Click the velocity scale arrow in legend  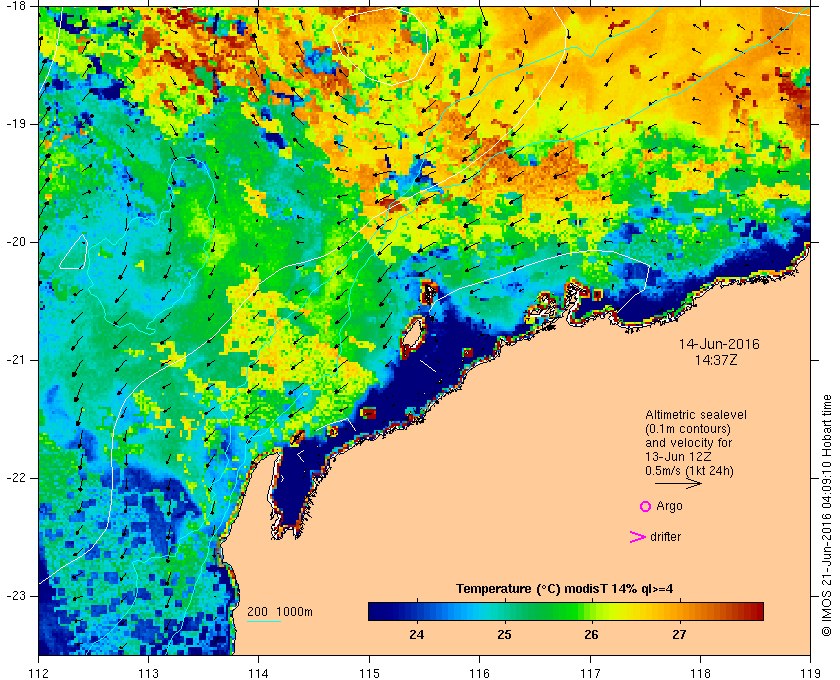[x=678, y=483]
